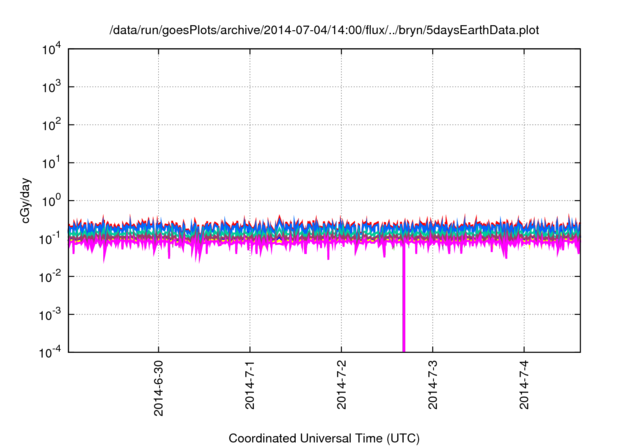Click the 10^-2 y-axis tick label

pos(51,277)
